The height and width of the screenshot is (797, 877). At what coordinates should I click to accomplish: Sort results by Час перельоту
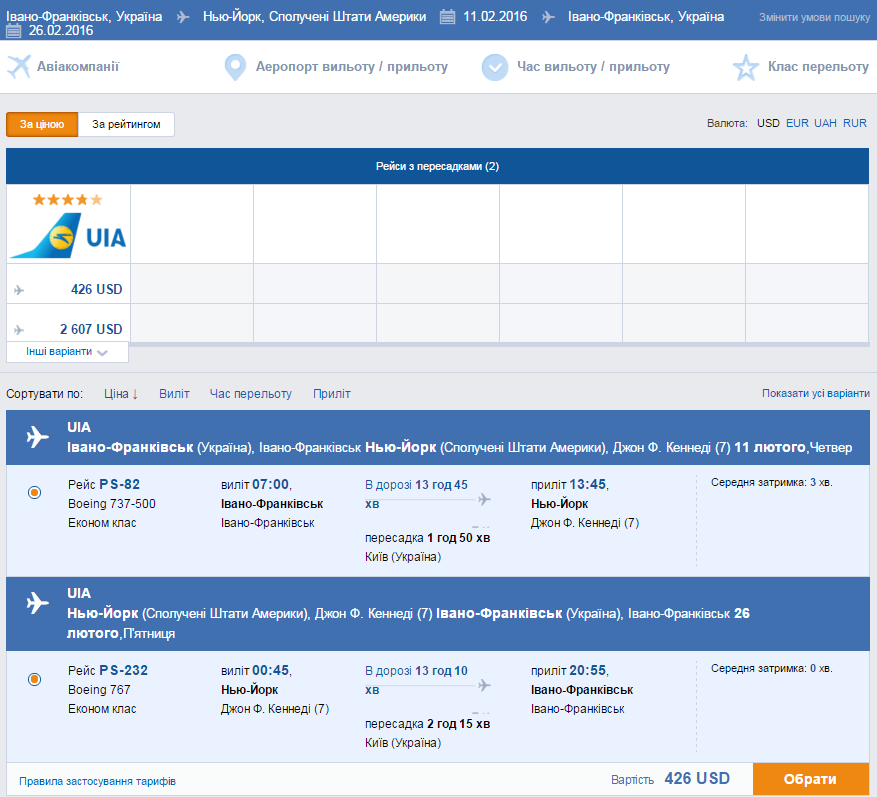coord(250,394)
